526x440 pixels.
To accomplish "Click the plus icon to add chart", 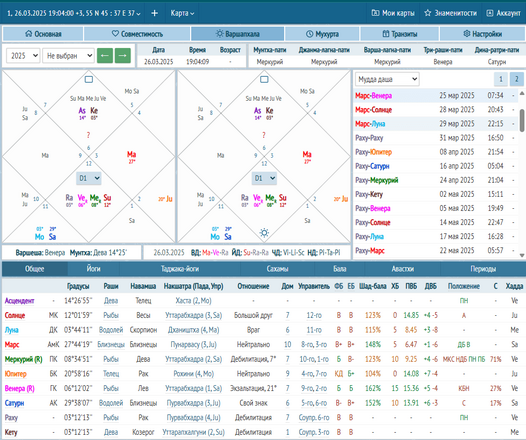I will click(x=154, y=13).
